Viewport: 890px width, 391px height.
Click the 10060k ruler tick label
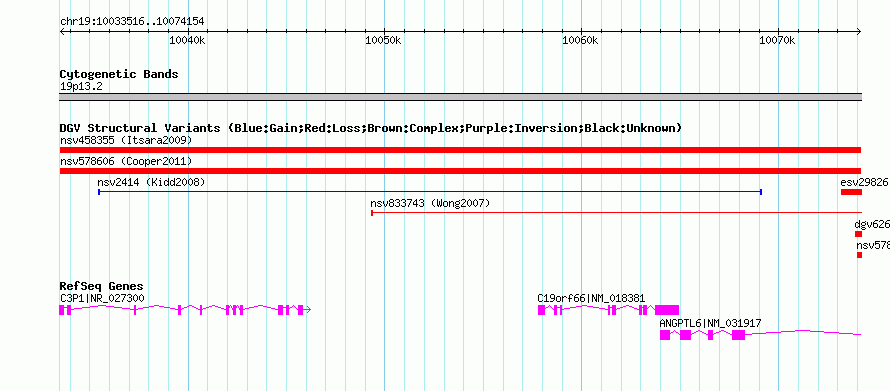click(581, 40)
